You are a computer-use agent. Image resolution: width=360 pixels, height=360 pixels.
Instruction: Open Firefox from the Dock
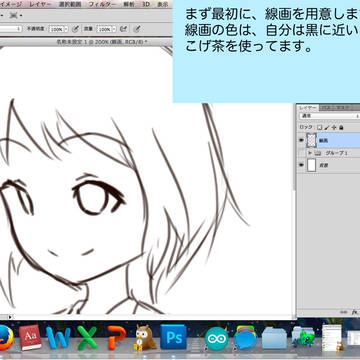[5, 338]
